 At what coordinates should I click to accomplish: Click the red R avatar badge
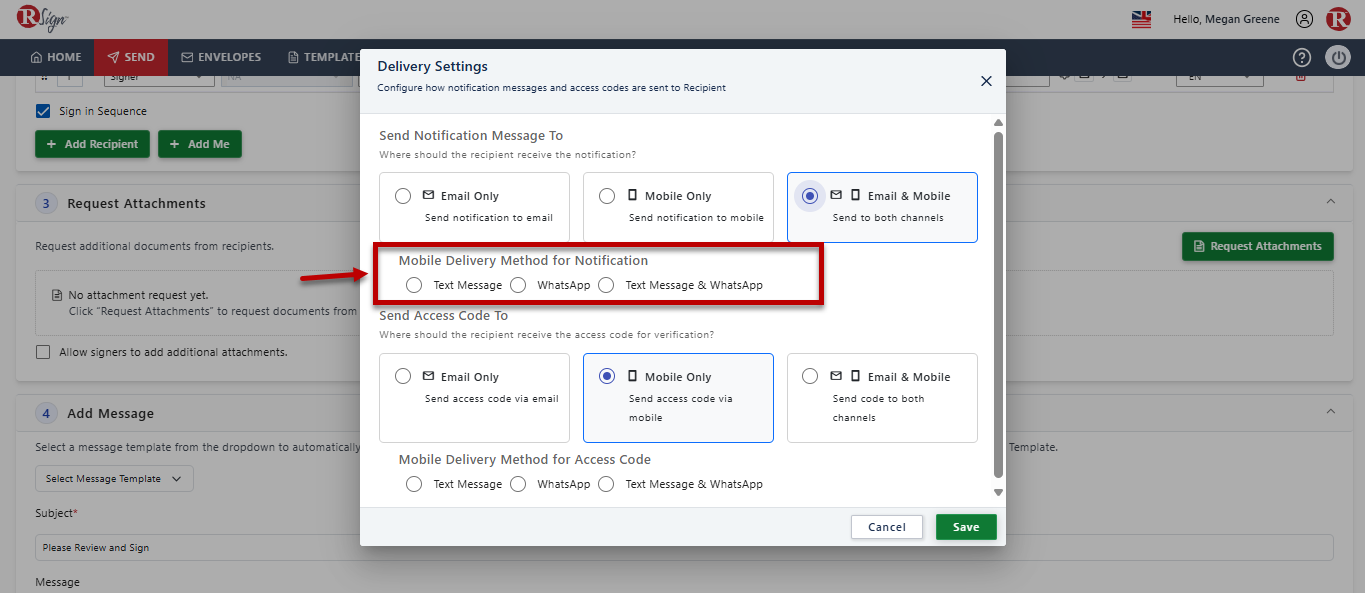coord(1338,19)
